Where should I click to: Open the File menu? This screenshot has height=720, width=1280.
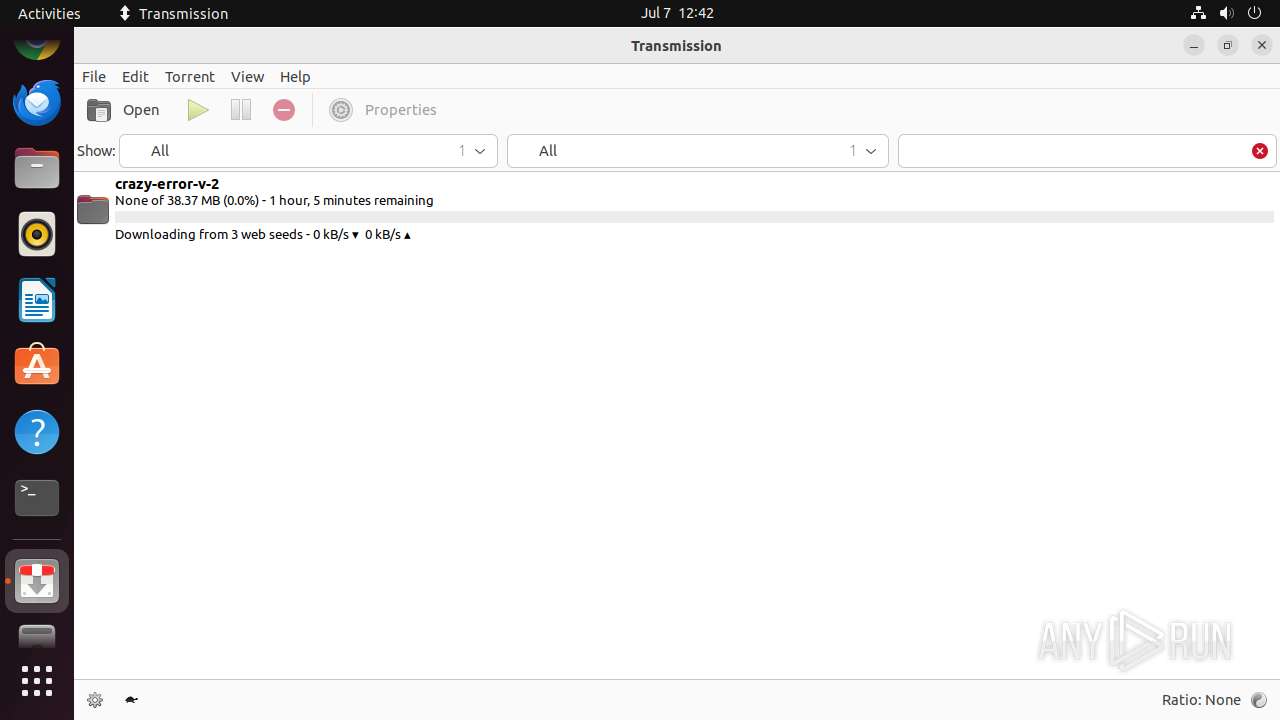click(x=94, y=77)
